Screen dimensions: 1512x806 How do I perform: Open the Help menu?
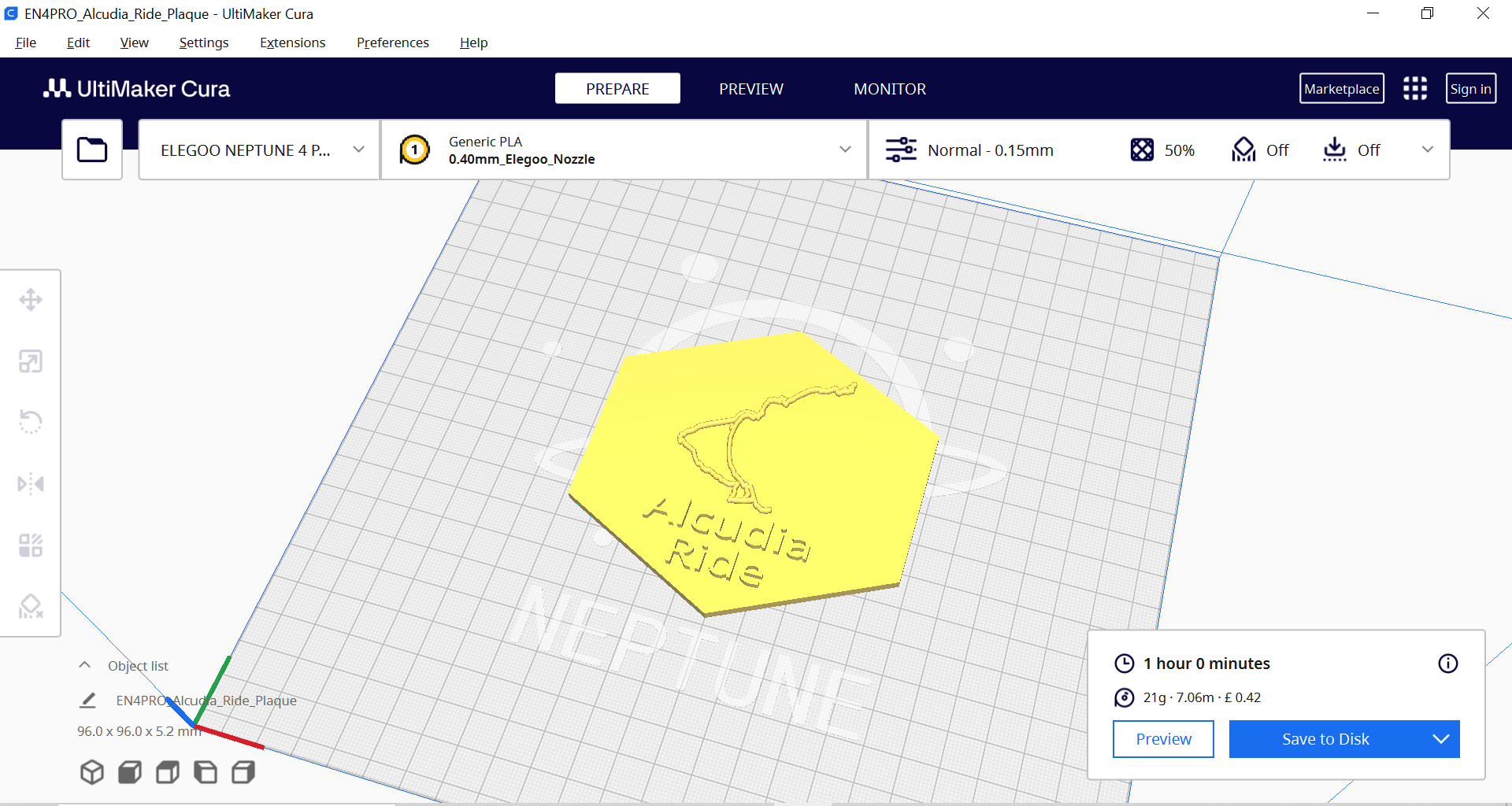click(474, 43)
